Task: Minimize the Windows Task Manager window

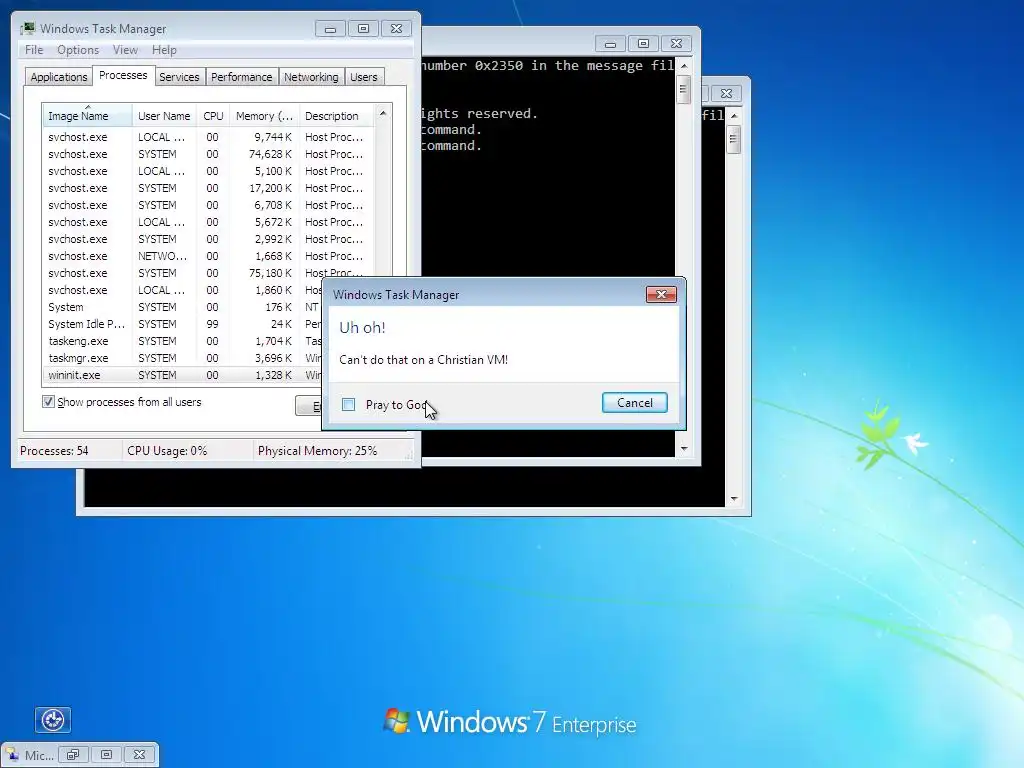Action: tap(330, 29)
